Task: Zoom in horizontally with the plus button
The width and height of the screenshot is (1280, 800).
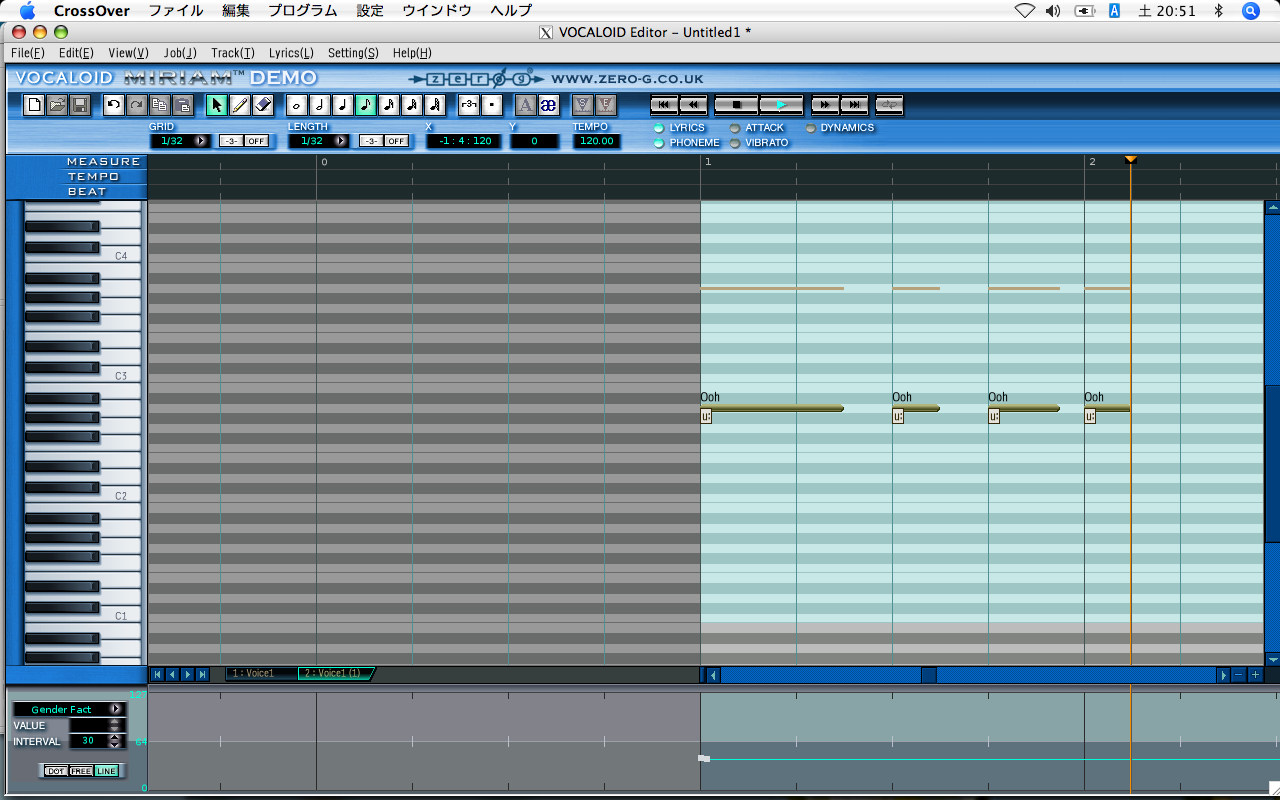Action: (x=1256, y=675)
